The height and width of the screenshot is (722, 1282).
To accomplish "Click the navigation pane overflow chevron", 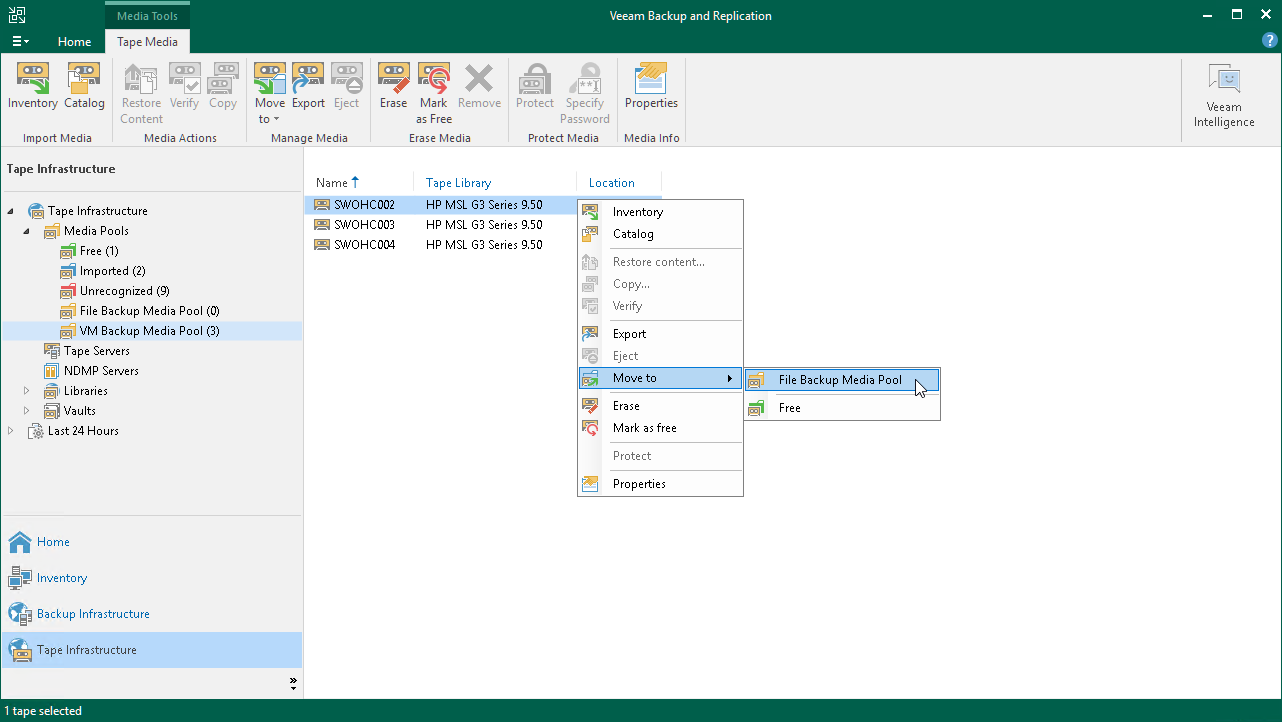I will (293, 684).
